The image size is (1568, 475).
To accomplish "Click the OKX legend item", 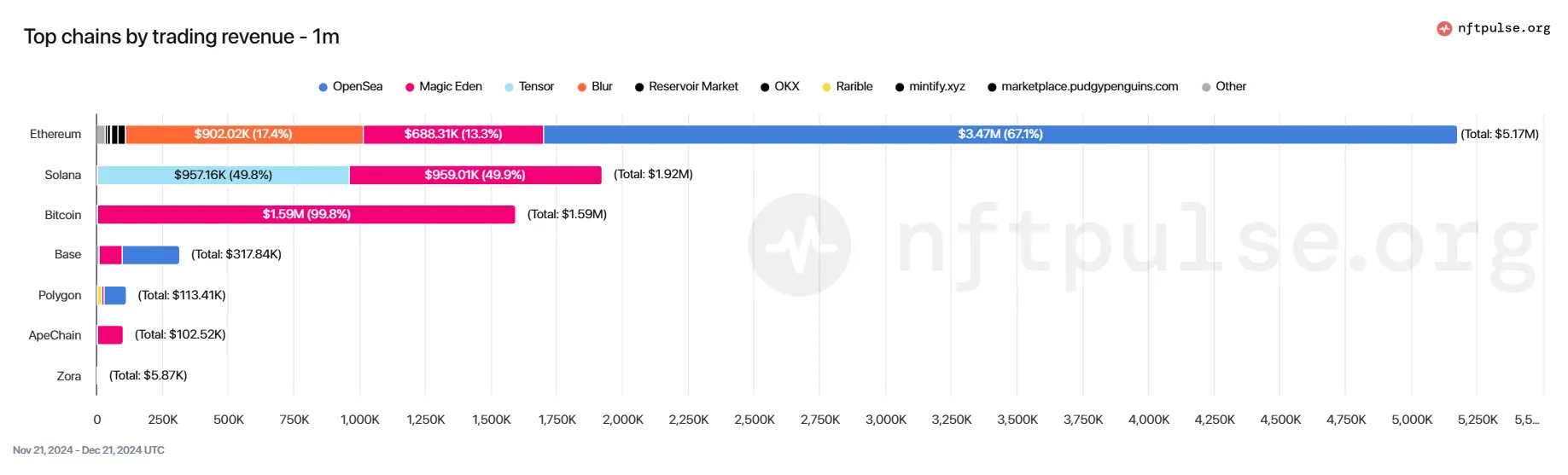I will pos(779,87).
